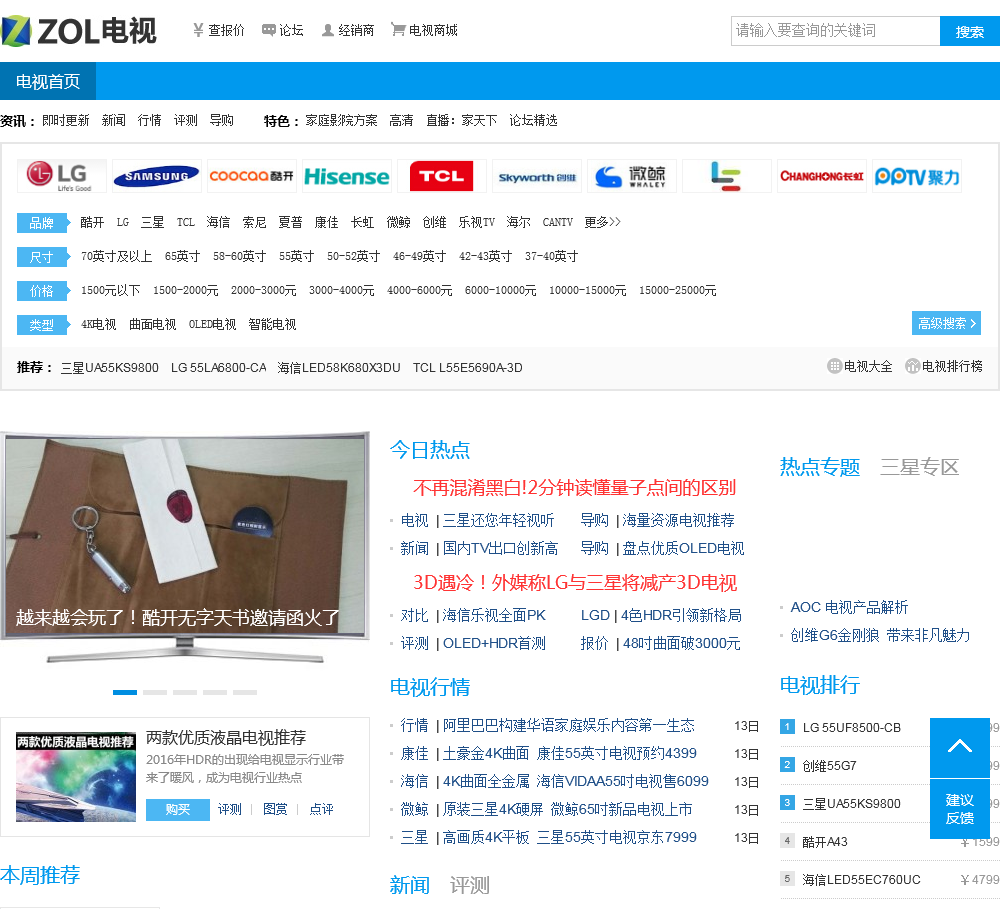The width and height of the screenshot is (1000, 909).
Task: Open 阿里巴巴构建华语家庭娱乐内容第一生态 article
Action: coord(569,725)
